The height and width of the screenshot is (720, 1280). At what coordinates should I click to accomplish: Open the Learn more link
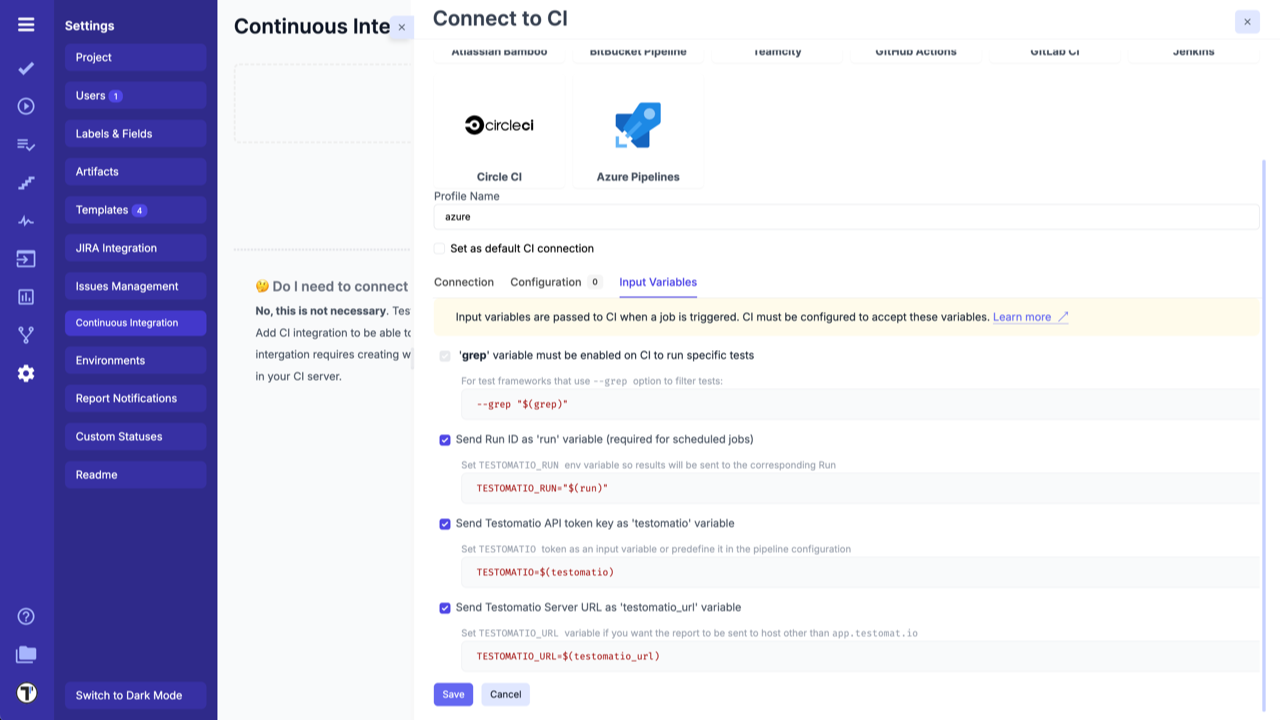(1022, 317)
